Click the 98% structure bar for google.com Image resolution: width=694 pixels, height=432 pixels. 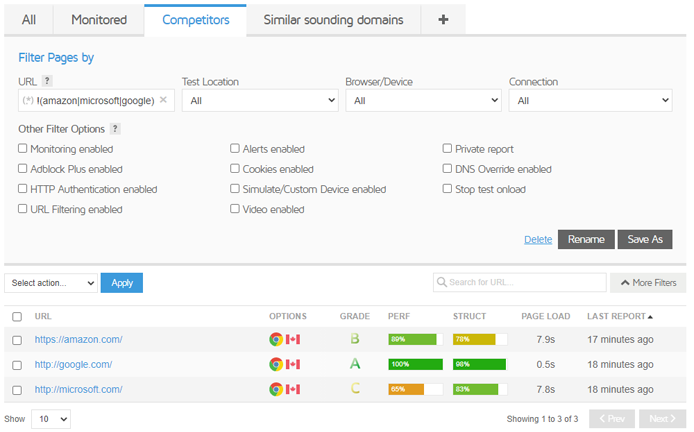pyautogui.click(x=480, y=364)
